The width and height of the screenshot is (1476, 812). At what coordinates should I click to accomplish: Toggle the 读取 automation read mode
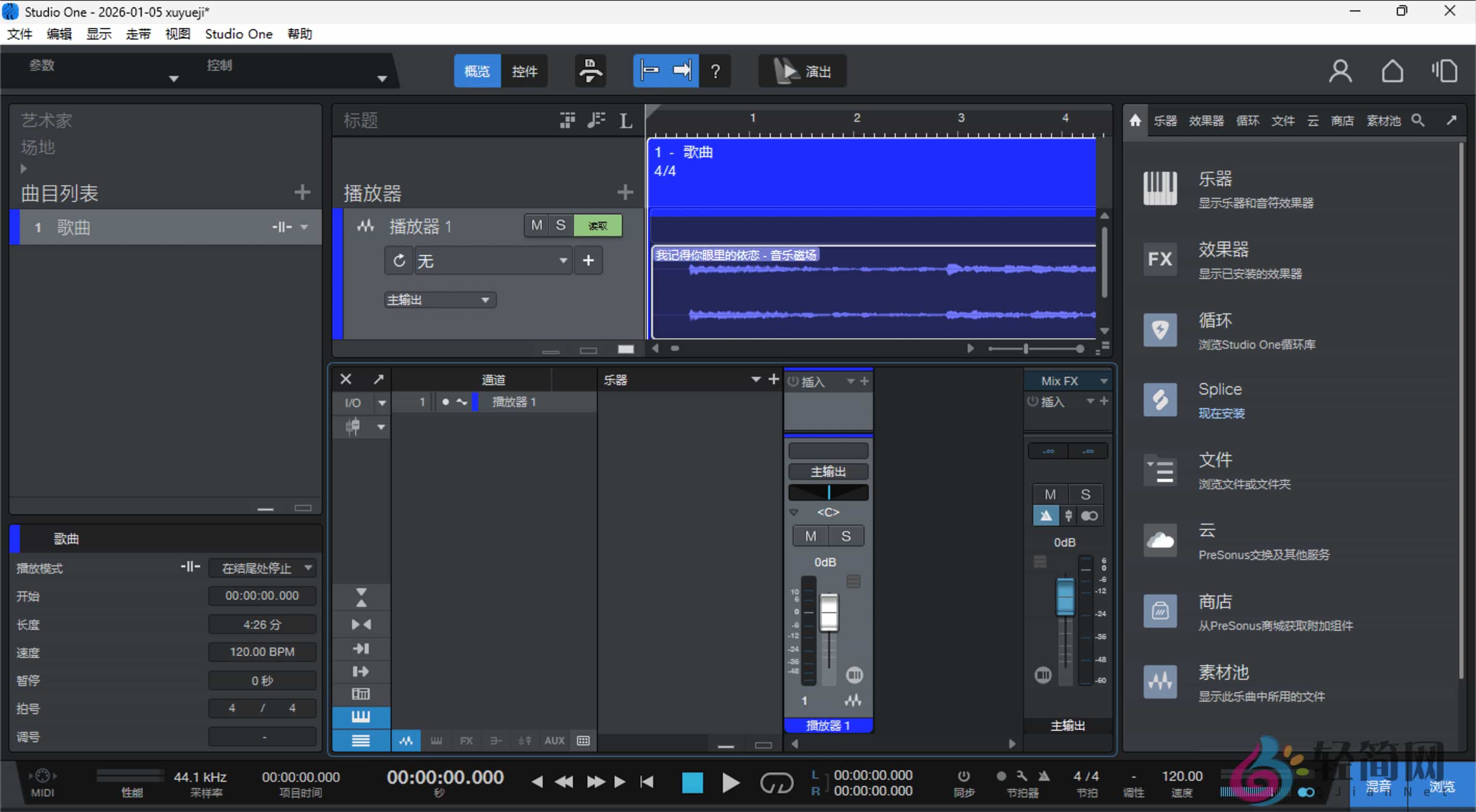597,225
